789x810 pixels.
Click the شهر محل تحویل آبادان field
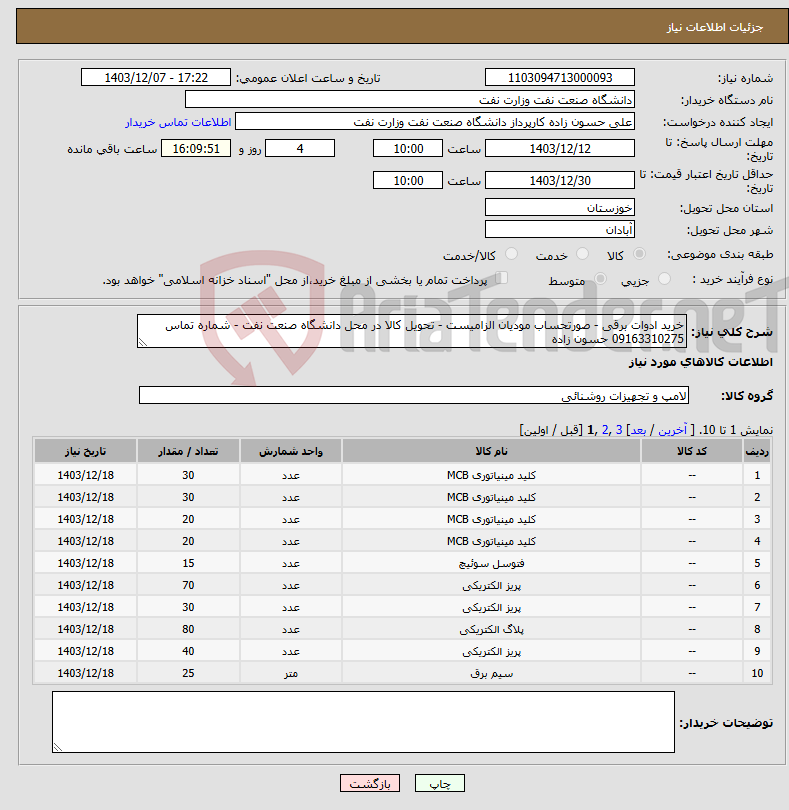[560, 229]
